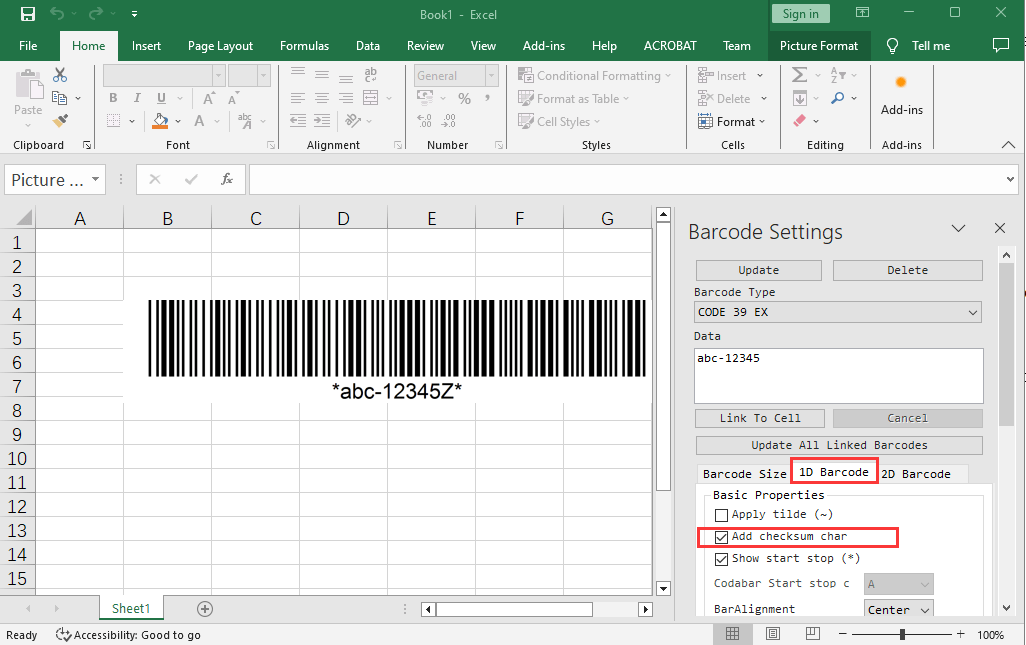Click the AutoSum icon
This screenshot has width=1026, height=645.
799,75
